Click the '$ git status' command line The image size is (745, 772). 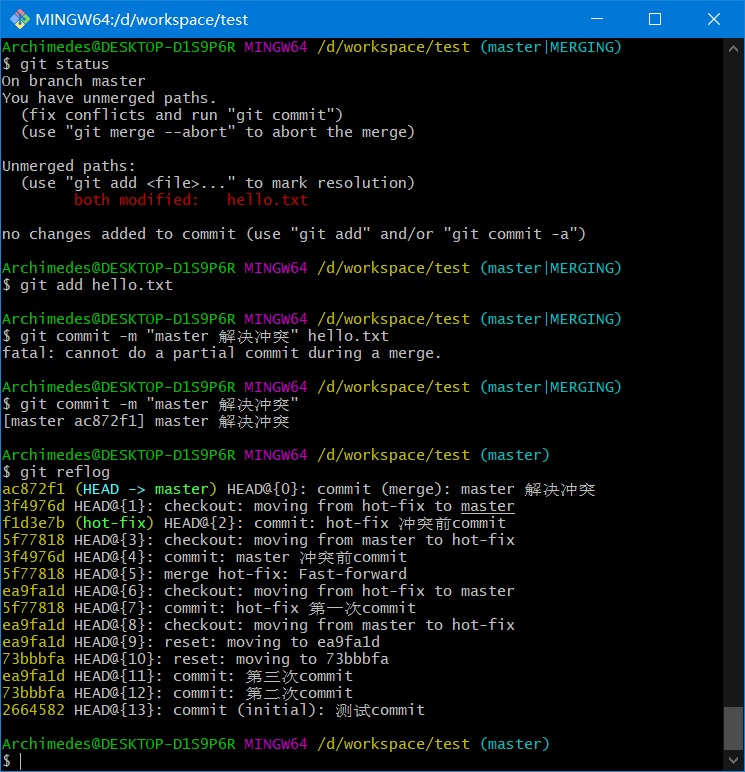pyautogui.click(x=56, y=64)
